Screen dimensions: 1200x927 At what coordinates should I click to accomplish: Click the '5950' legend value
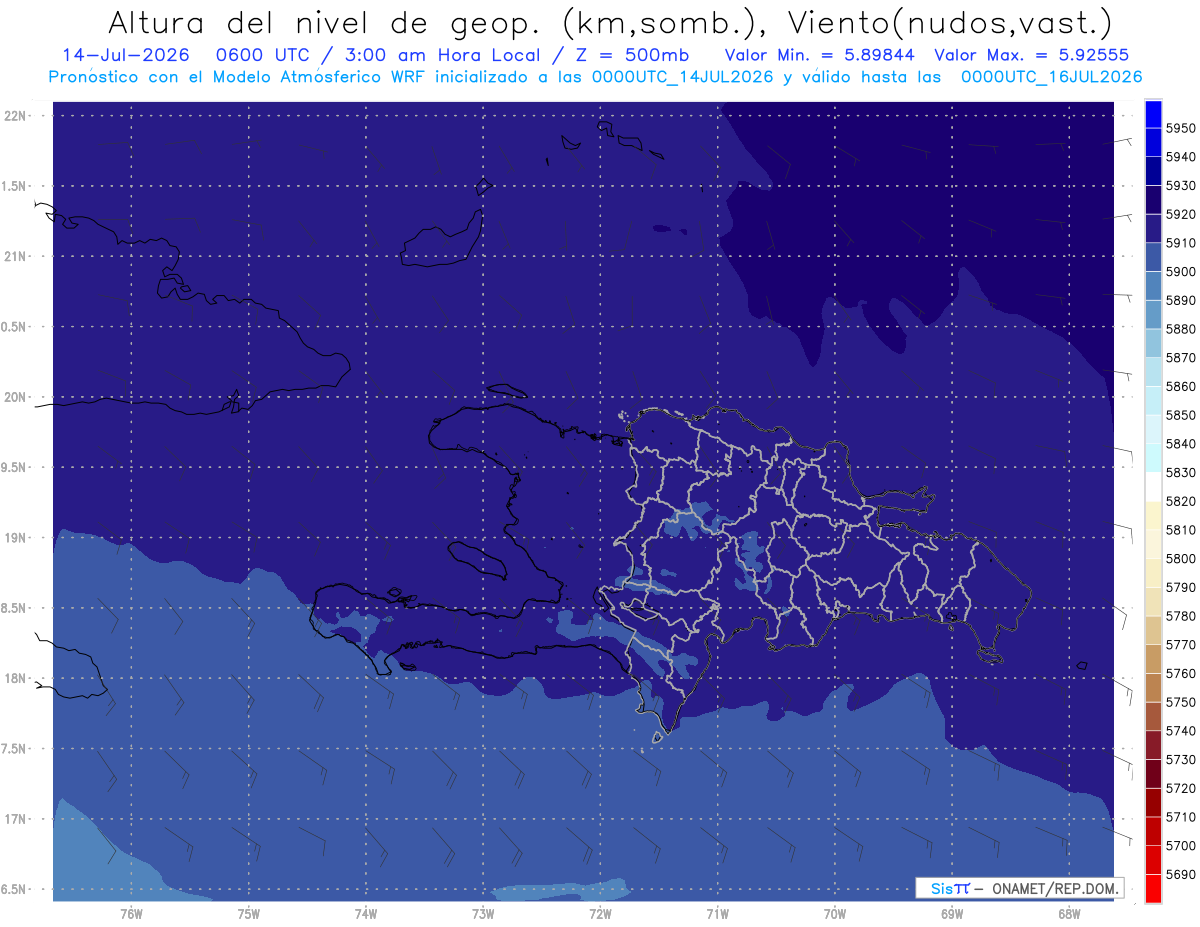pos(1181,128)
